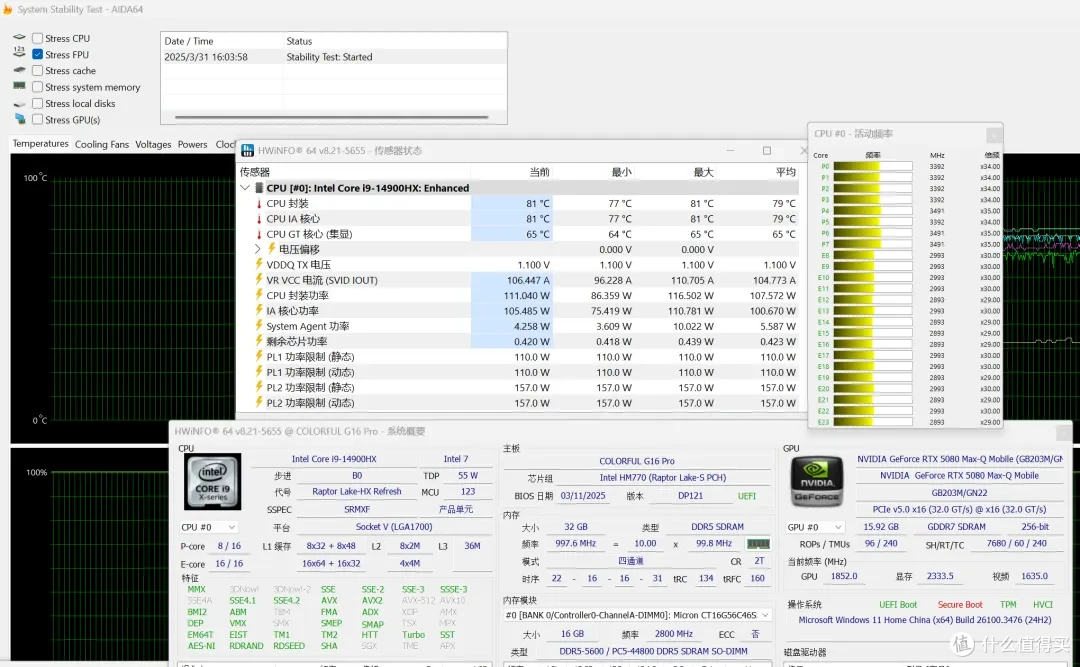Click the CPU chip icon beside Stress CPU
The height and width of the screenshot is (667, 1080).
19,37
